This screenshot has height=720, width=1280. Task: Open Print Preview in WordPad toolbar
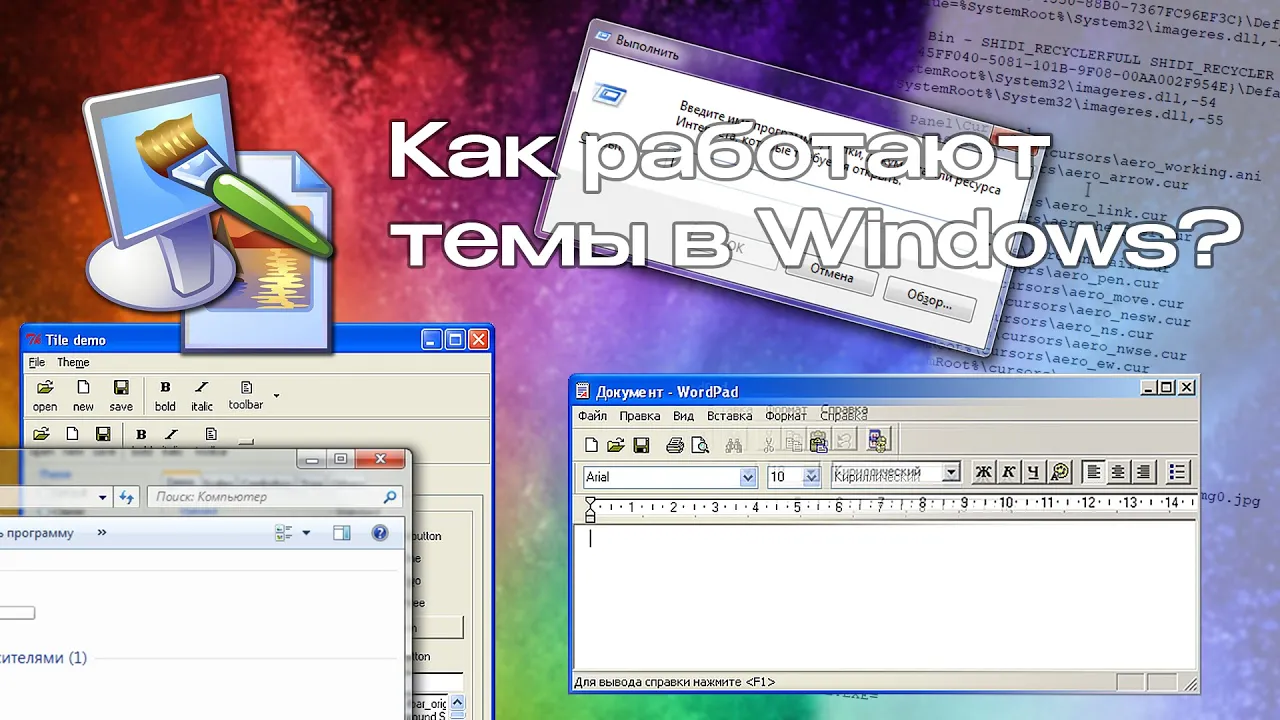700,445
